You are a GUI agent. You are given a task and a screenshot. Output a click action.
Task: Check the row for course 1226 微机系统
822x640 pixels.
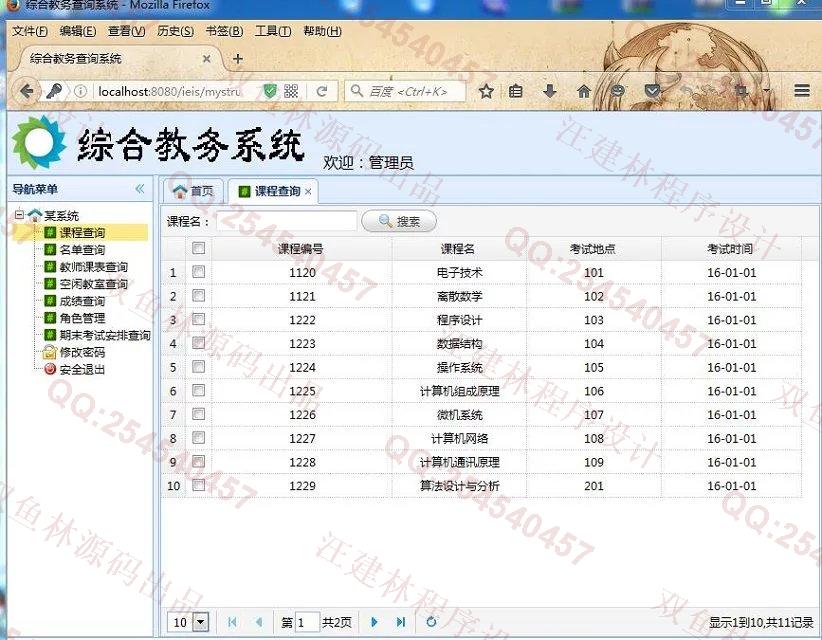(198, 414)
